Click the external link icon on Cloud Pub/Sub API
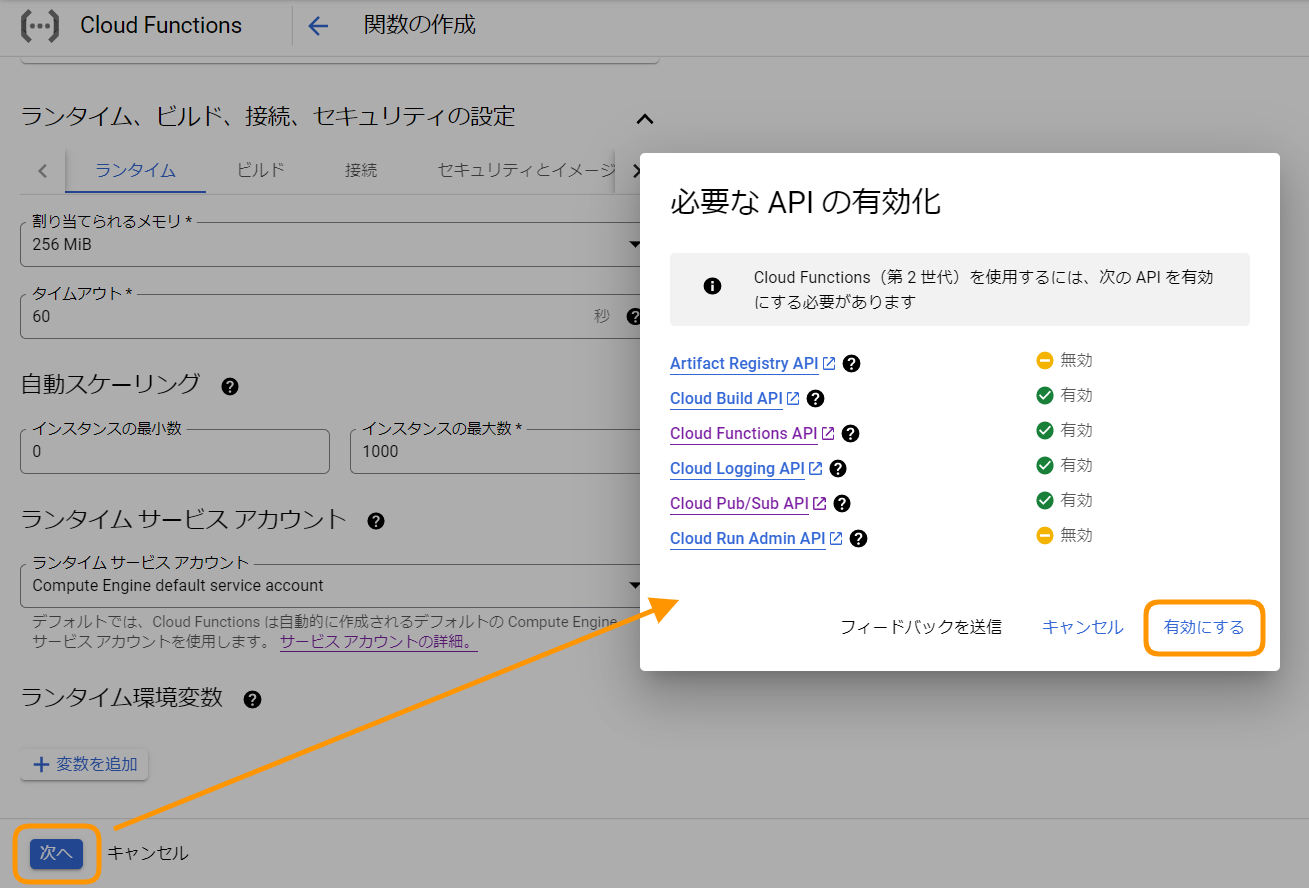 tap(820, 502)
